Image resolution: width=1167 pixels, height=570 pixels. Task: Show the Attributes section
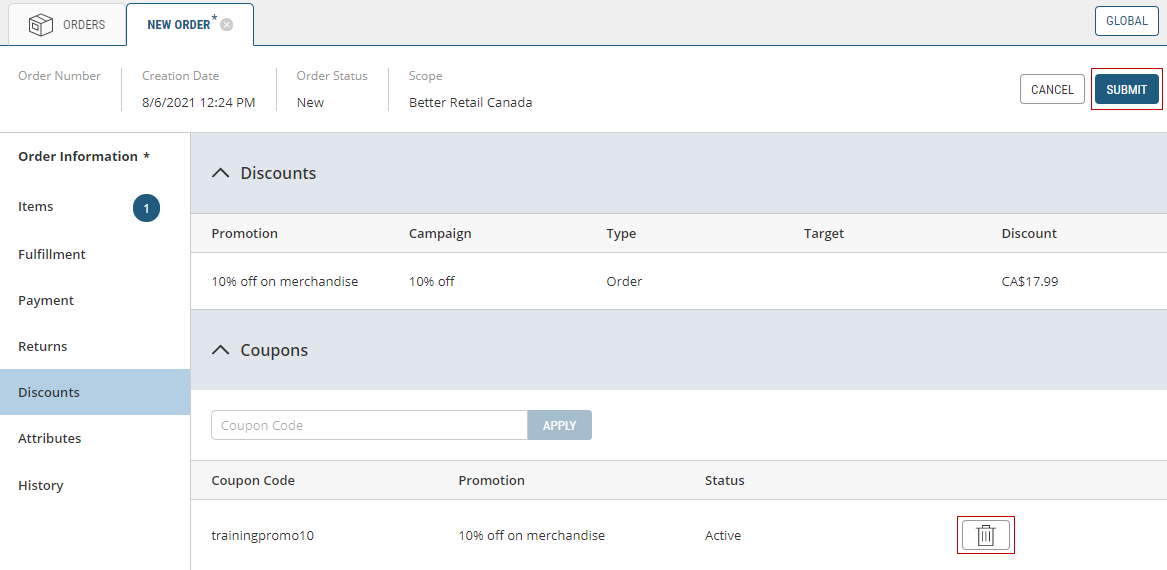[x=50, y=438]
